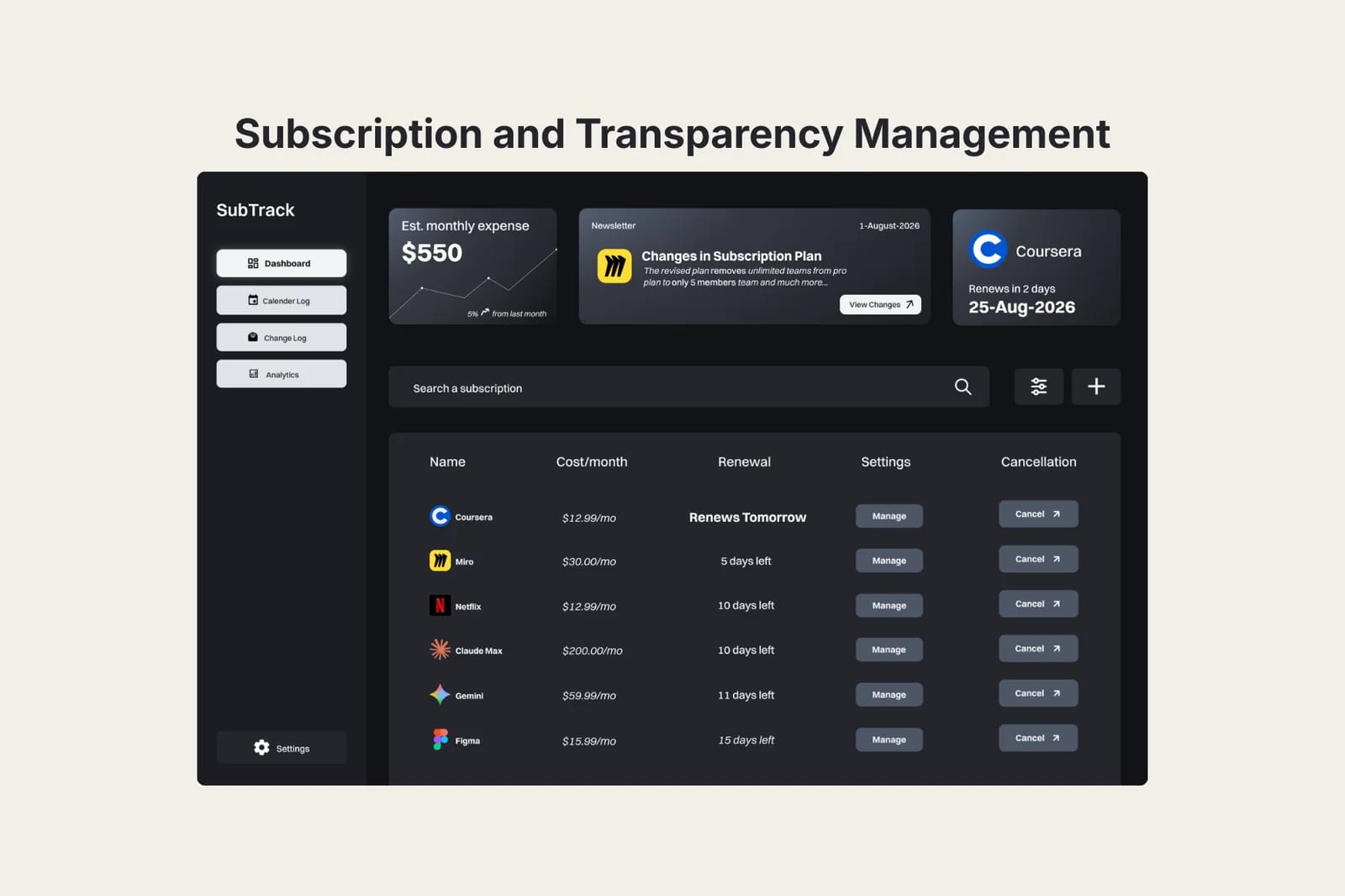This screenshot has height=896, width=1345.
Task: Cancel the Claude Max subscription
Action: pos(1038,648)
